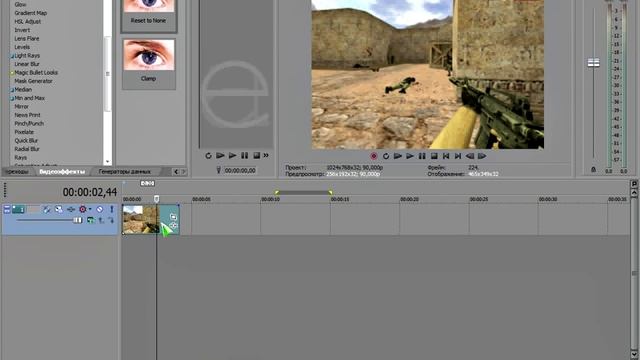
Task: Toggle master fader lock icon
Action: tap(593, 169)
